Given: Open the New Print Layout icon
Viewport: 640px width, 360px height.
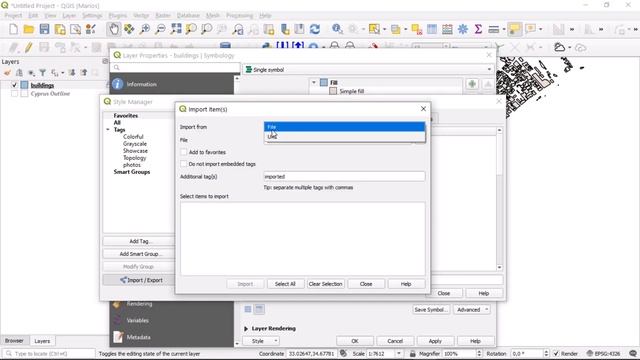Looking at the screenshot, I should tap(60, 29).
